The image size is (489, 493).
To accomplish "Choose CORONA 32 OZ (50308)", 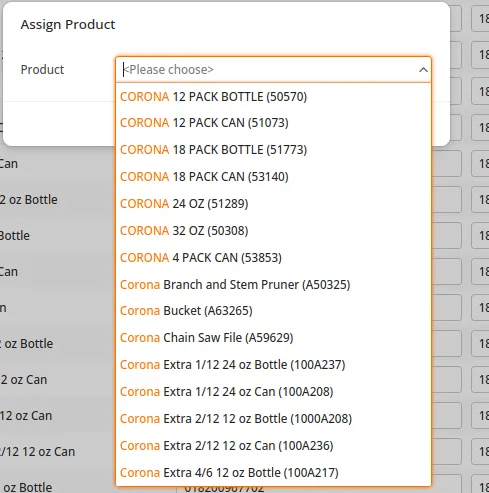I will [x=273, y=231].
